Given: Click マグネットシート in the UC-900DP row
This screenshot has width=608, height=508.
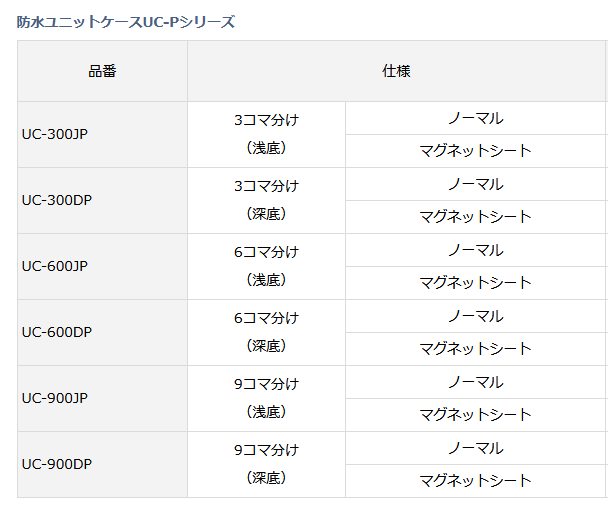Looking at the screenshot, I should coord(475,481).
